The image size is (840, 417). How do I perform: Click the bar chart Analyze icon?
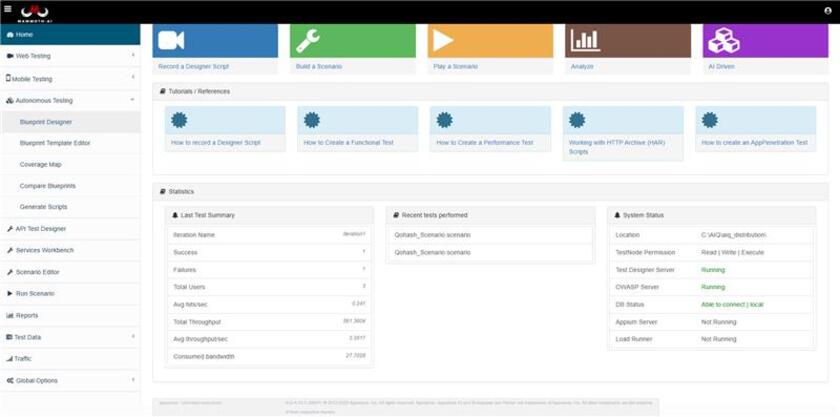tap(586, 41)
